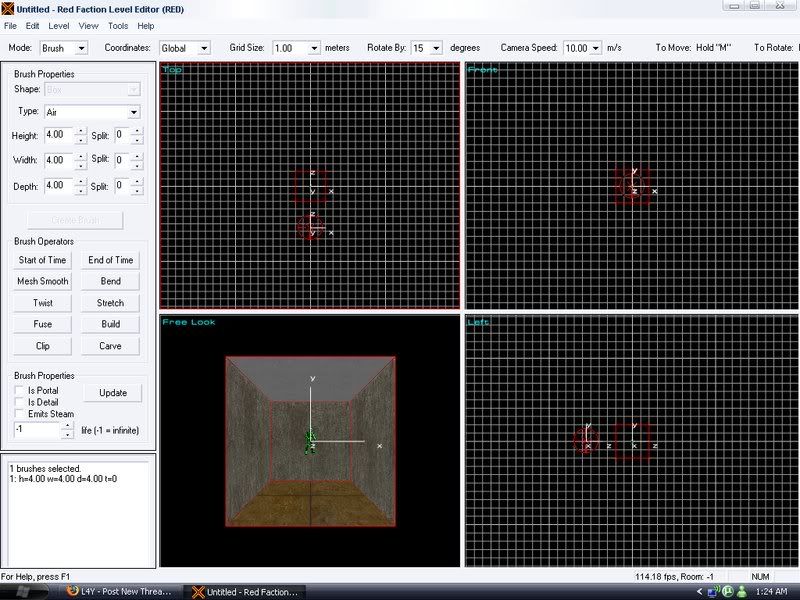Screen dimensions: 800x600
Task: Click the Carve operator button
Action: coord(111,346)
